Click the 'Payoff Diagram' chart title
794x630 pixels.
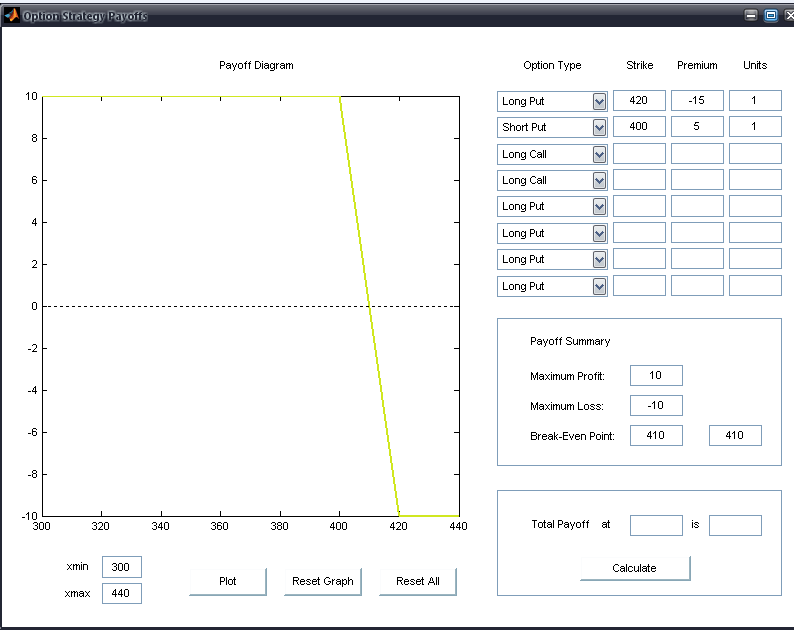click(x=256, y=65)
